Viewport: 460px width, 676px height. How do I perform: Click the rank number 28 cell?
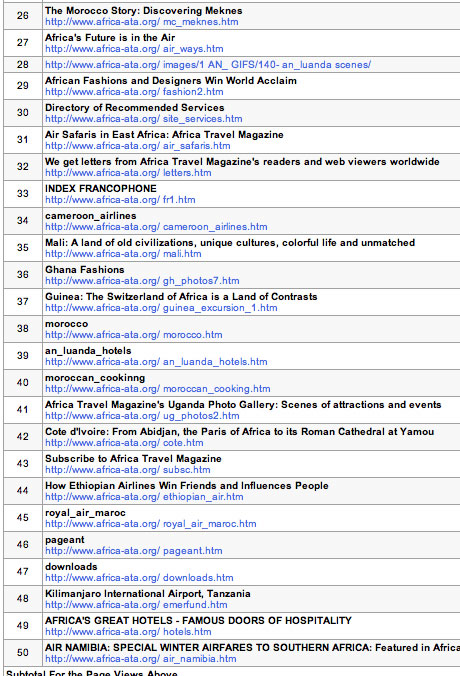point(23,65)
